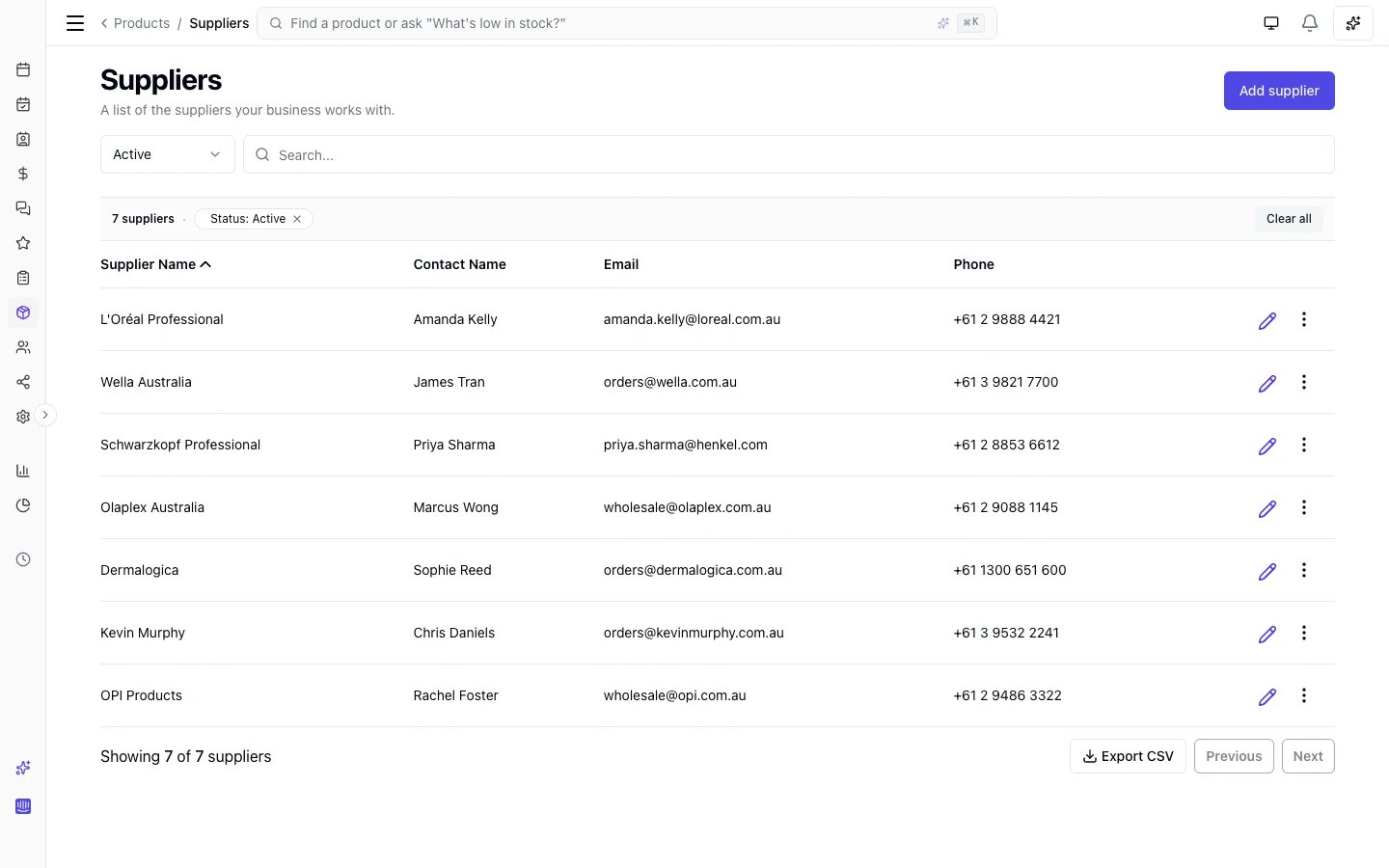1389x868 pixels.
Task: Export the suppliers as CSV
Action: pos(1128,756)
